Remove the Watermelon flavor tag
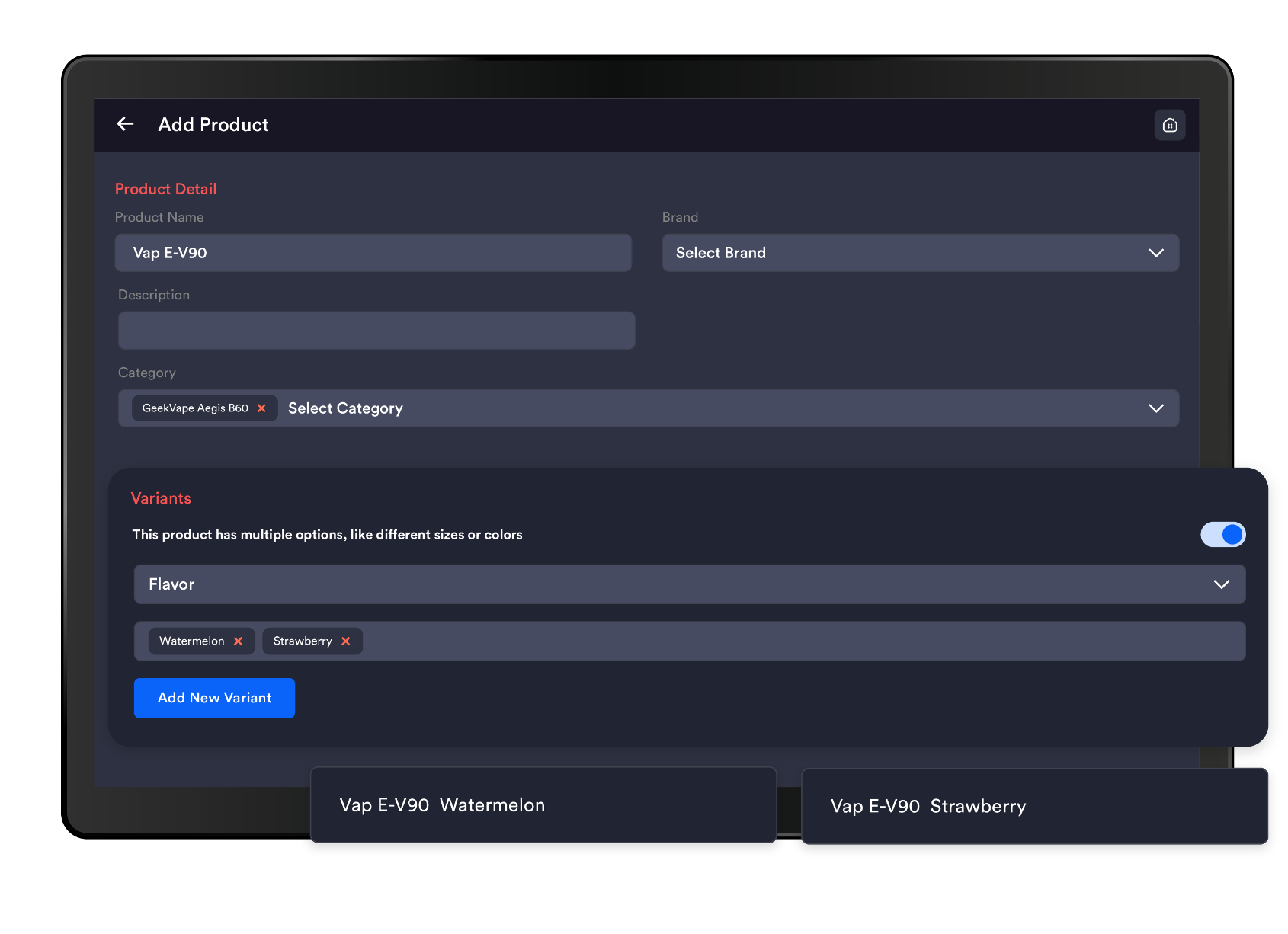 (x=238, y=641)
